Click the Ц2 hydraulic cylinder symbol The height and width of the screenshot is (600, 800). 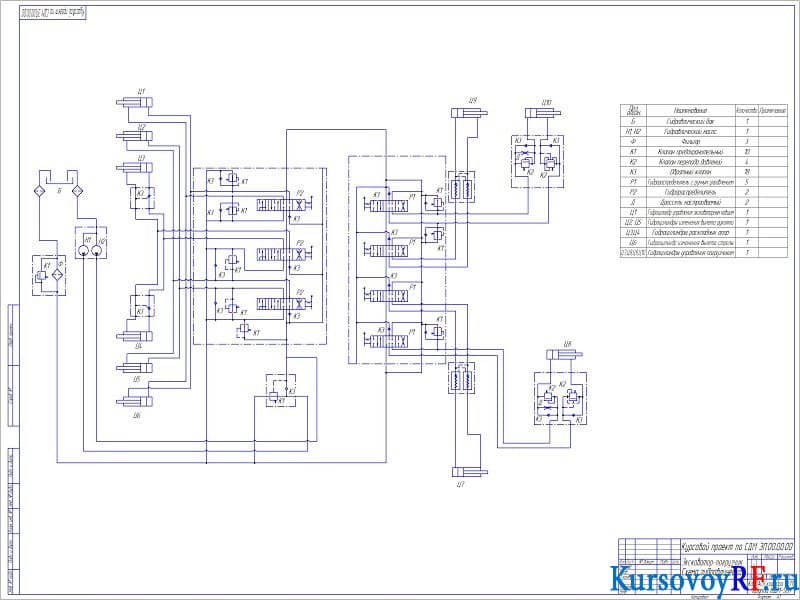[x=135, y=136]
